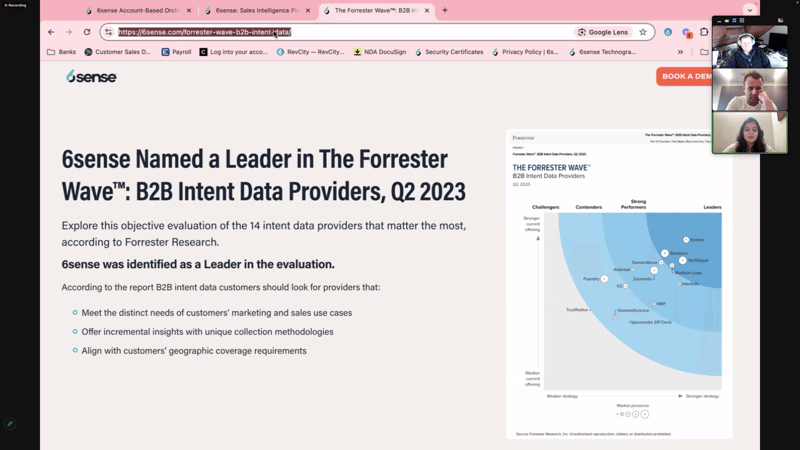This screenshot has width=800, height=450.
Task: Open the NDA DocuSign bookmark
Action: click(x=380, y=52)
